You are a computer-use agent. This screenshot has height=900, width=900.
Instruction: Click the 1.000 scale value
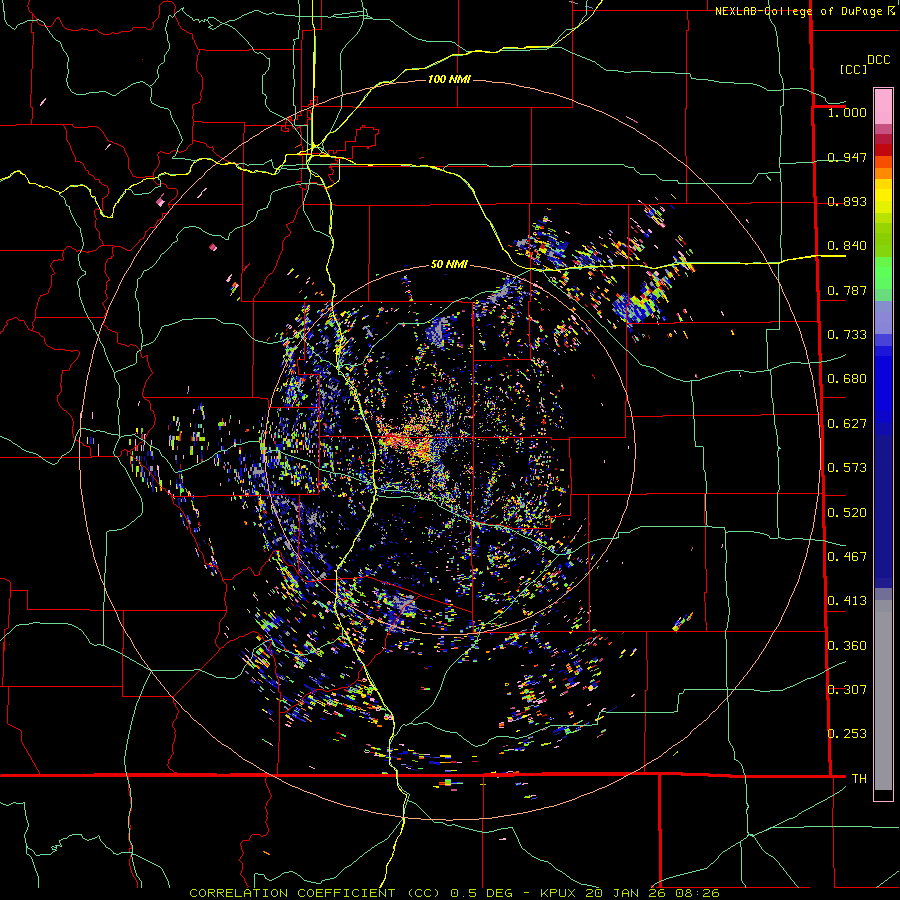[847, 112]
